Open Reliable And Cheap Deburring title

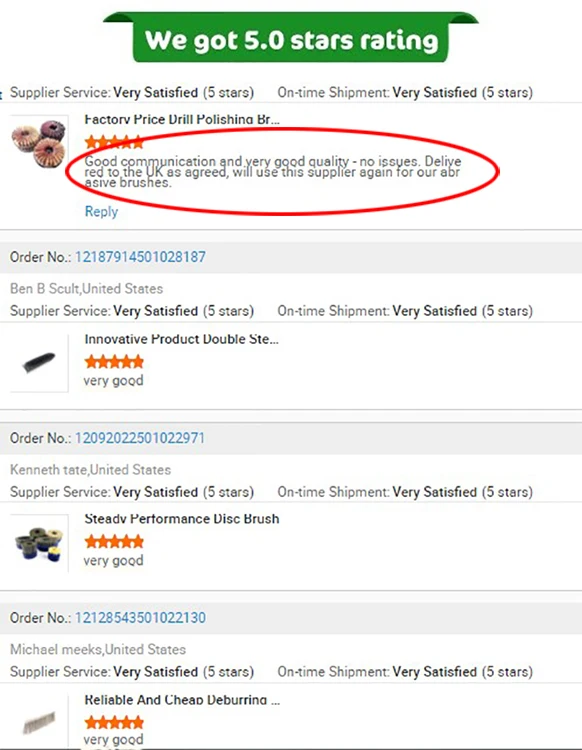pyautogui.click(x=182, y=700)
